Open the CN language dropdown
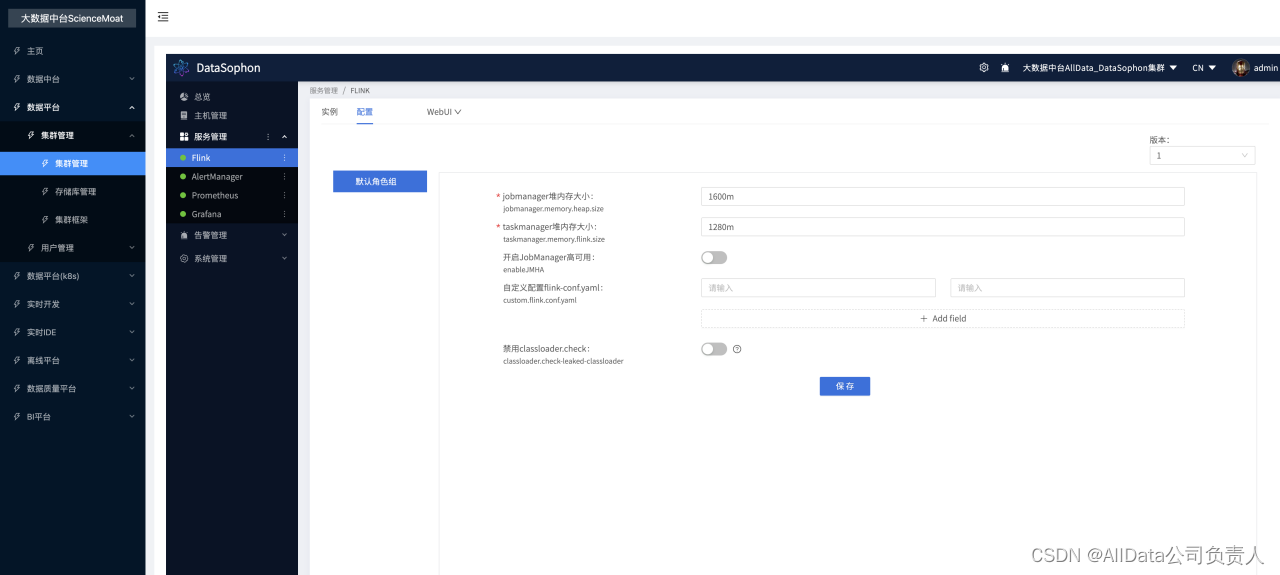The height and width of the screenshot is (575, 1280). (1204, 68)
